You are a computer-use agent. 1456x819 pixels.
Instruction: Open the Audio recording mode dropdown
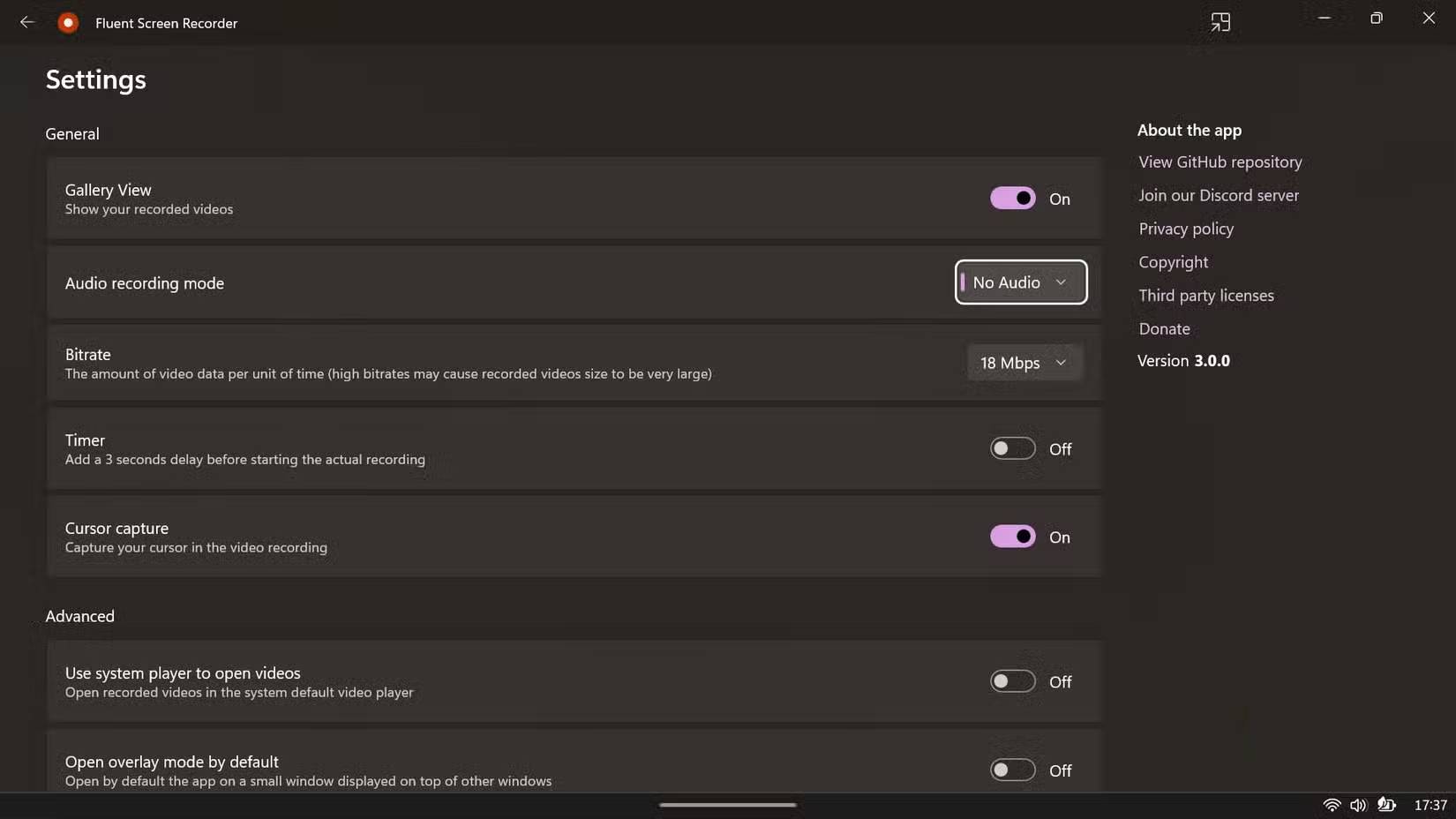tap(1020, 282)
